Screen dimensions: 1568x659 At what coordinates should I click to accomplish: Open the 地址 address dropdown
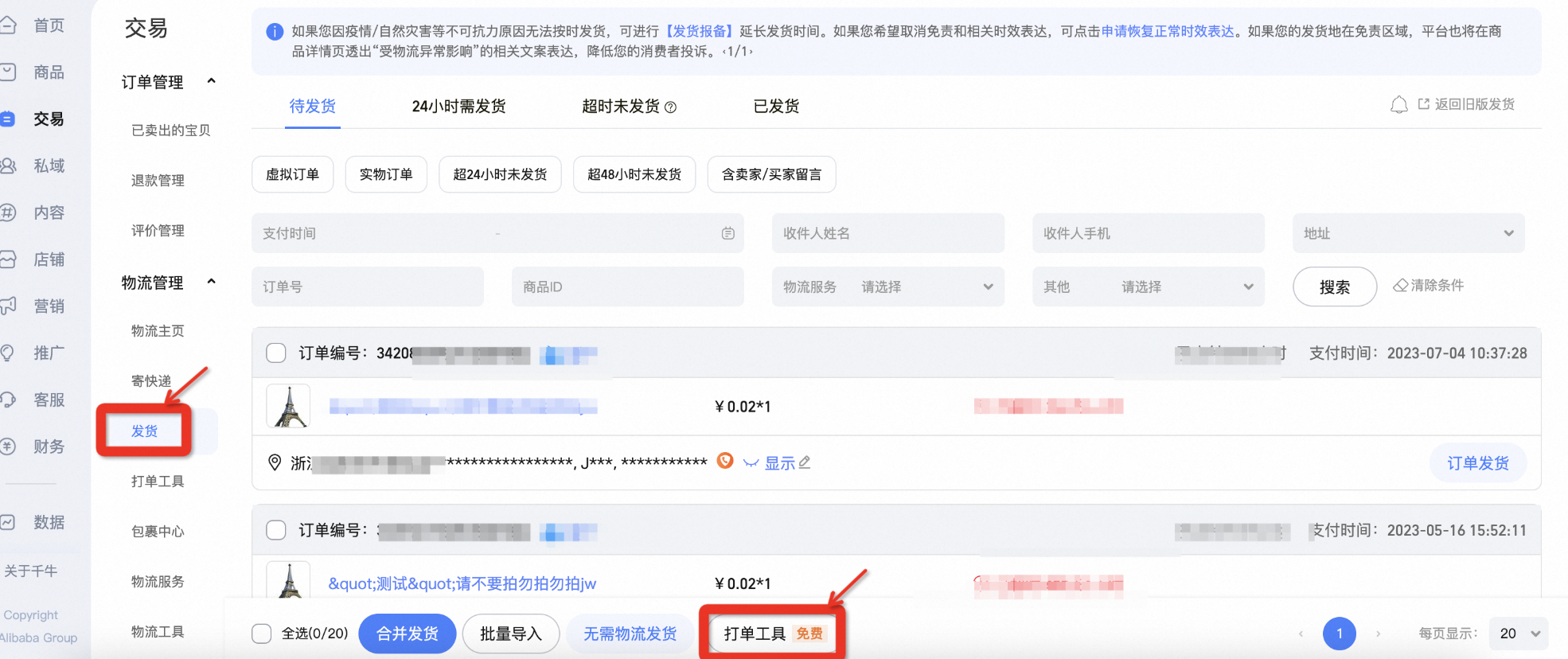point(1408,233)
